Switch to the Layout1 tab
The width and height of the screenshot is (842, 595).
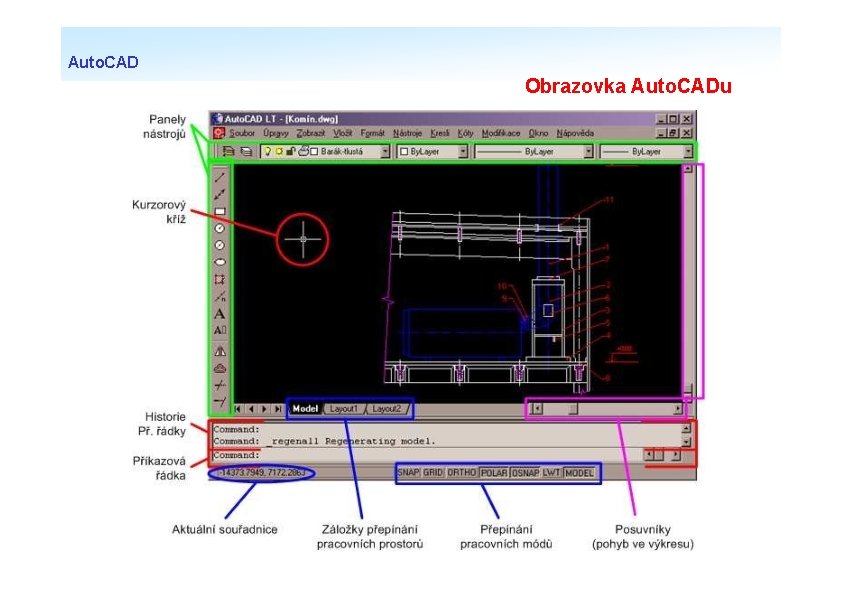(344, 409)
